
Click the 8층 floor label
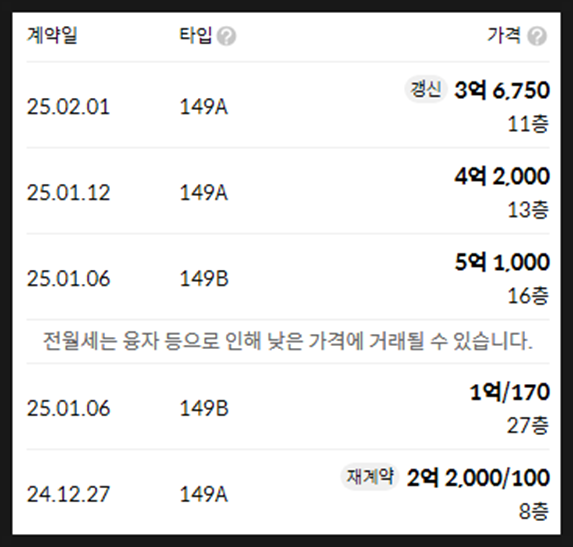pos(534,511)
